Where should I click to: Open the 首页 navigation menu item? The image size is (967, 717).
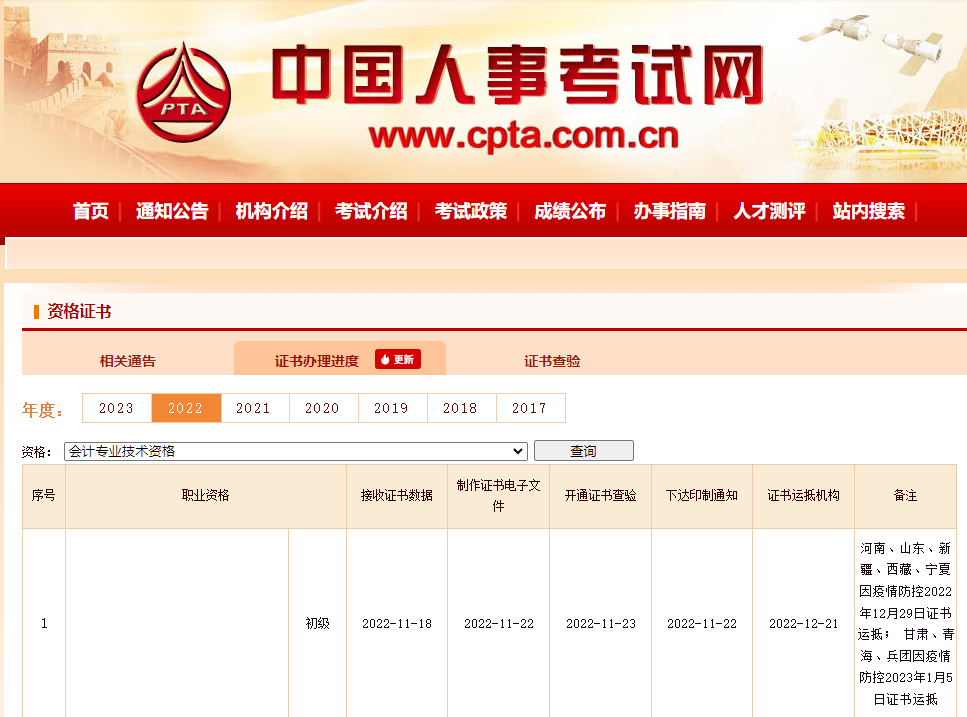tap(91, 211)
